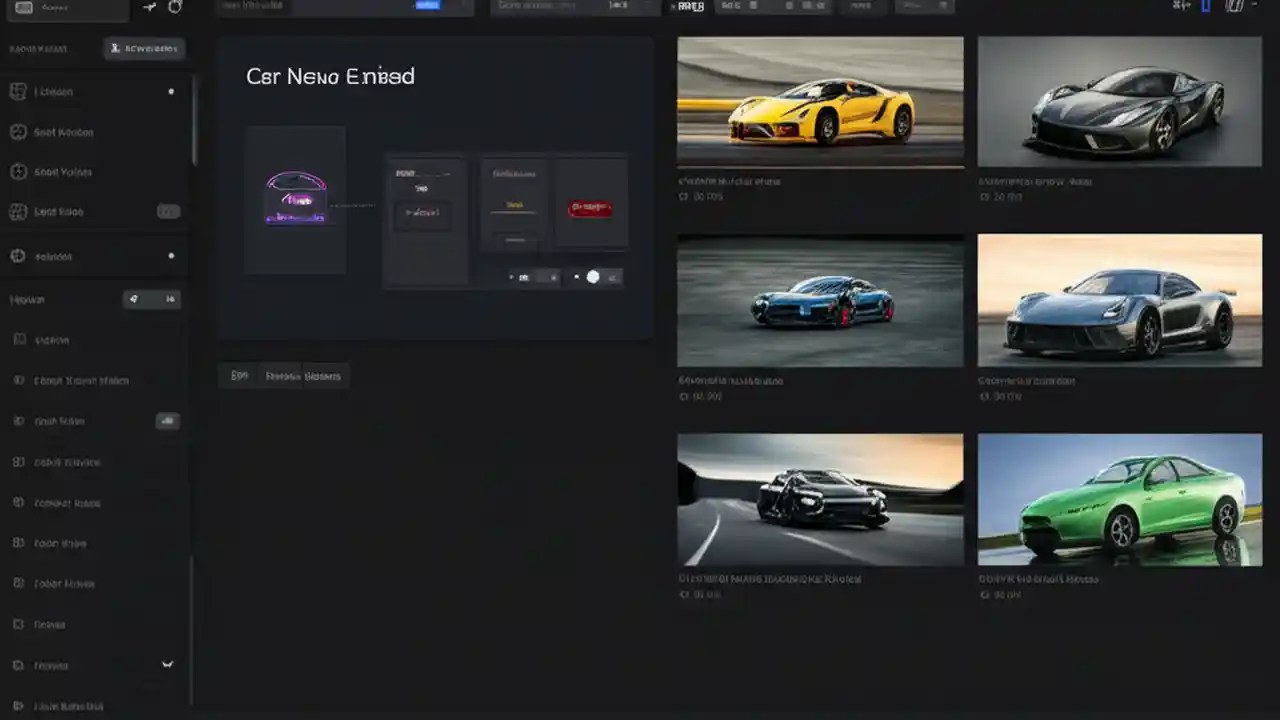Image resolution: width=1280 pixels, height=720 pixels.
Task: Select the second tab next to Edit
Action: [x=303, y=376]
